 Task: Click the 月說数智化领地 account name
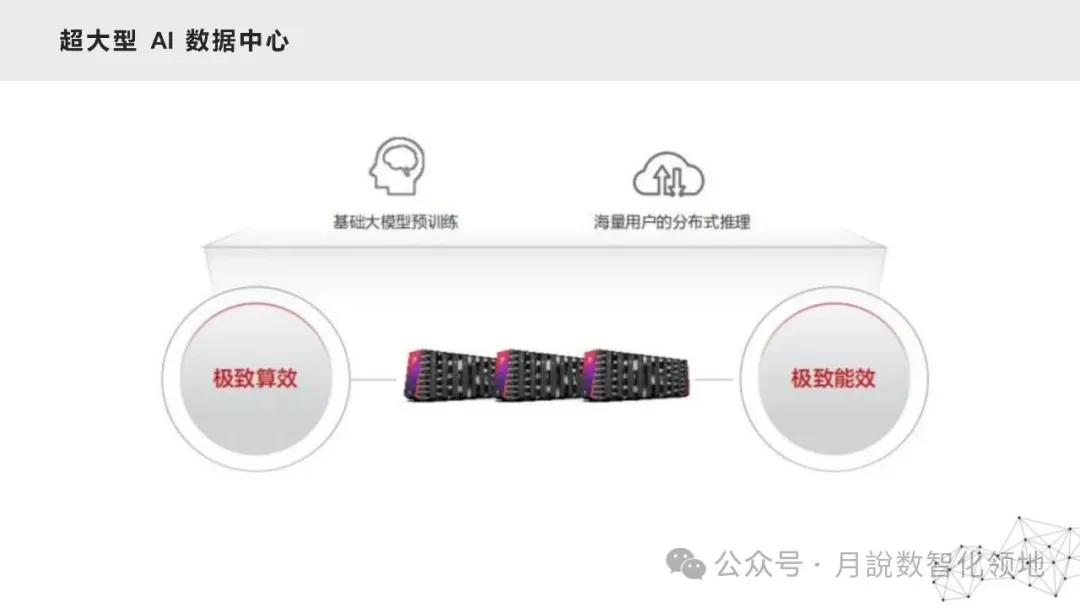[940, 565]
